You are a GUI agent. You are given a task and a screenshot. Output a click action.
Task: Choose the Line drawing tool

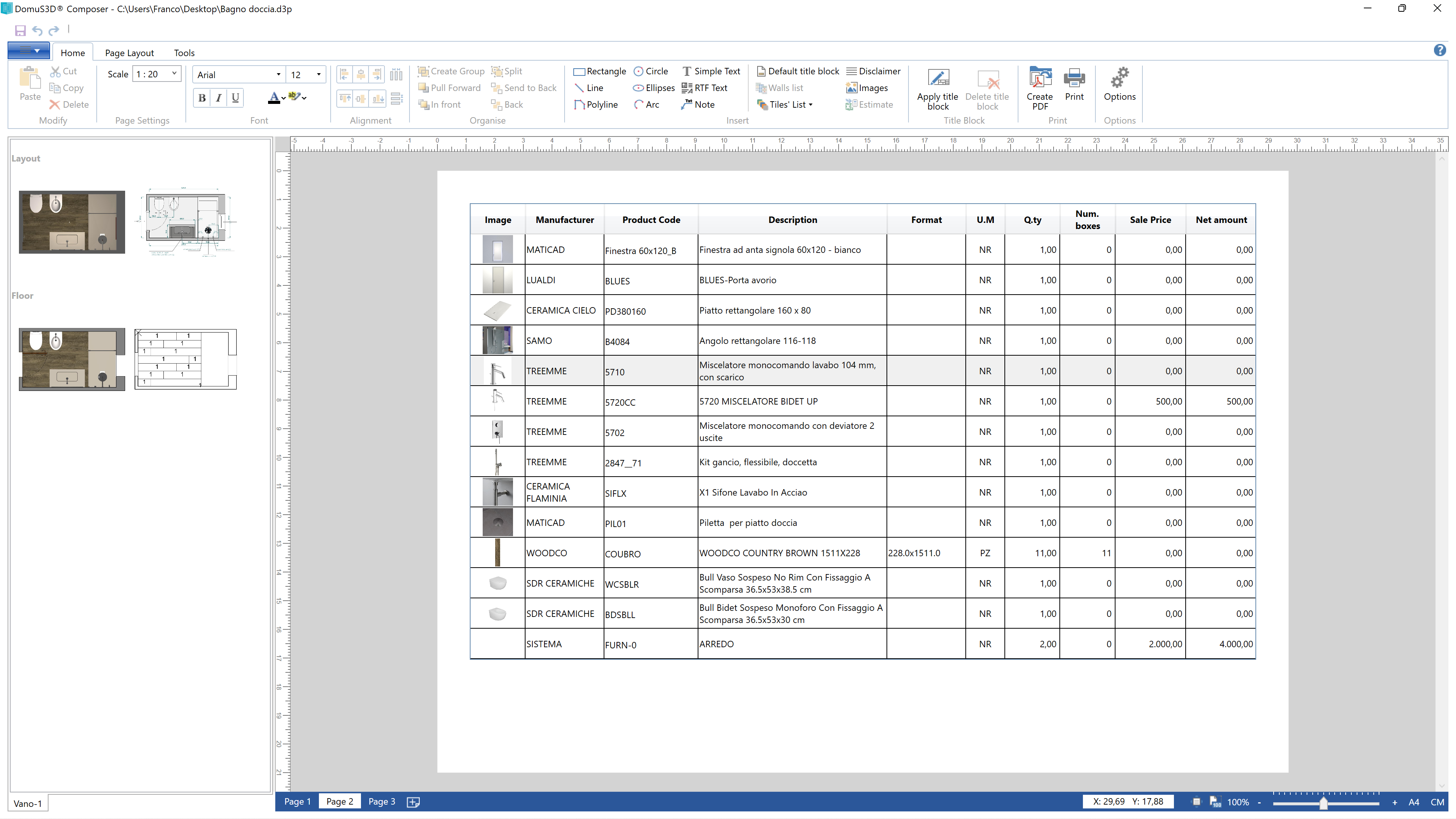(588, 88)
